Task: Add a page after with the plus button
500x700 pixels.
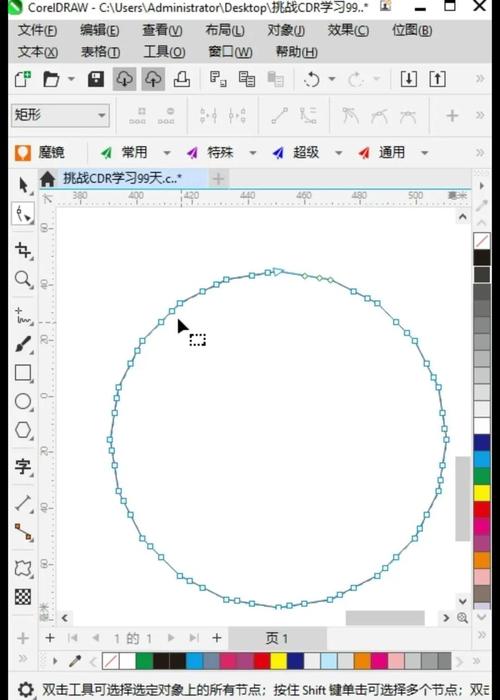Action: [217, 638]
